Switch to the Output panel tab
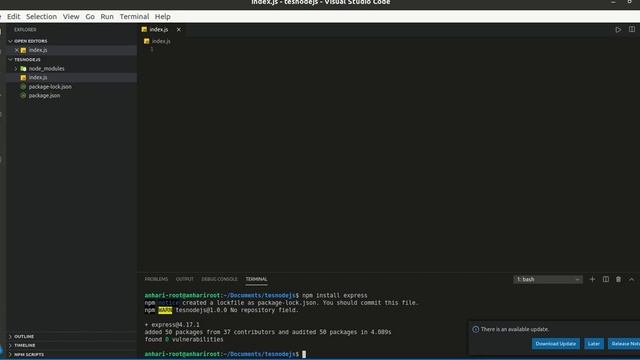Image resolution: width=640 pixels, height=360 pixels. point(184,279)
